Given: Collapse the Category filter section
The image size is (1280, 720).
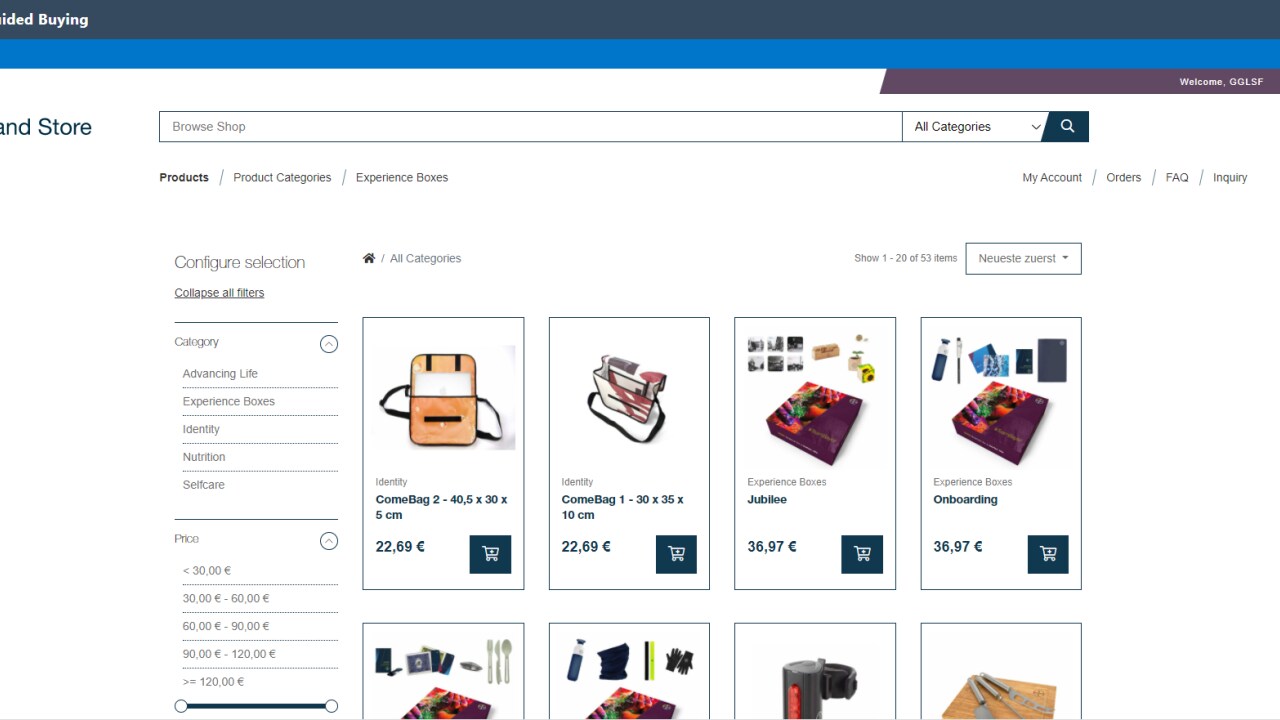Looking at the screenshot, I should pos(329,344).
